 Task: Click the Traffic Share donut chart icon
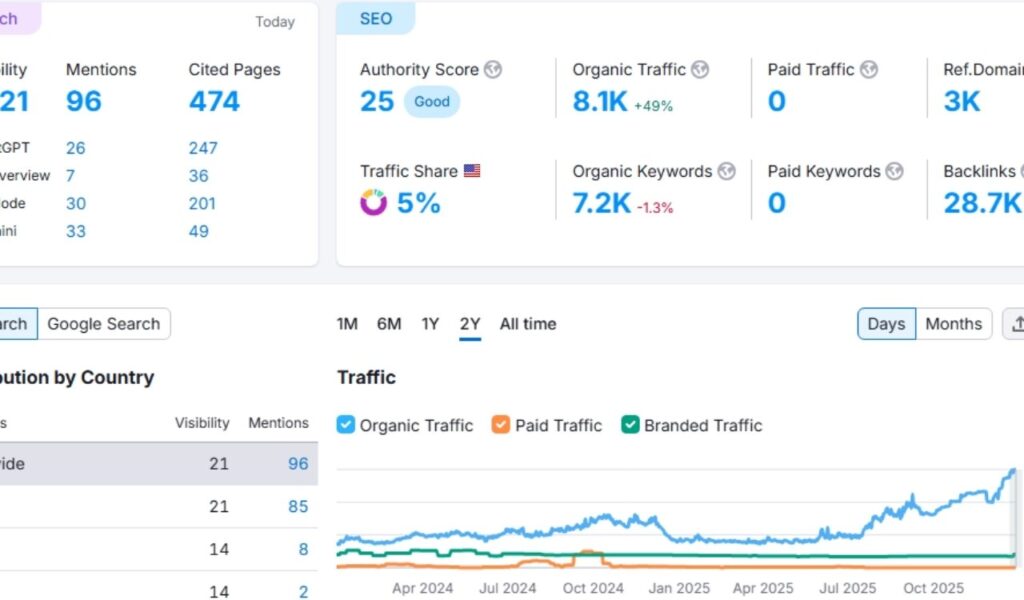(x=373, y=203)
